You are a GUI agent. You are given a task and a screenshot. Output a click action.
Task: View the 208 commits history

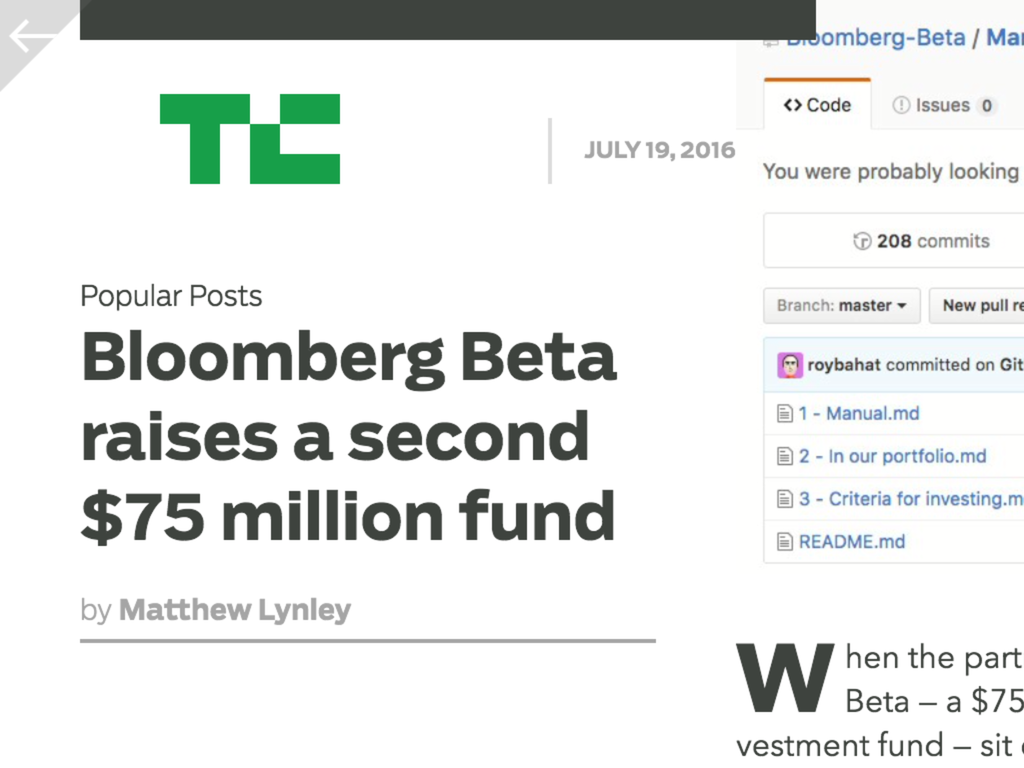(932, 241)
